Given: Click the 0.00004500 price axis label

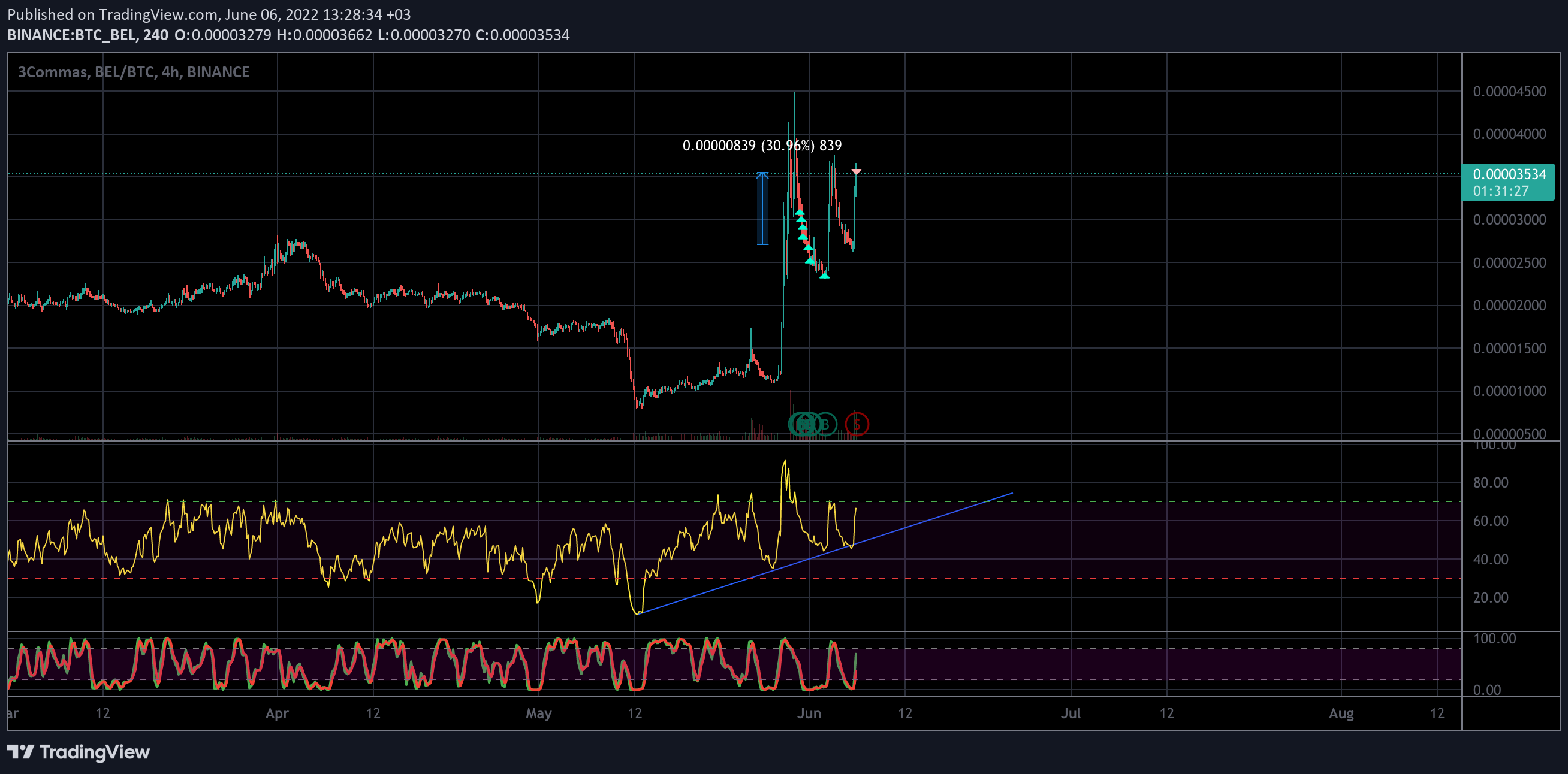Looking at the screenshot, I should pyautogui.click(x=1509, y=91).
